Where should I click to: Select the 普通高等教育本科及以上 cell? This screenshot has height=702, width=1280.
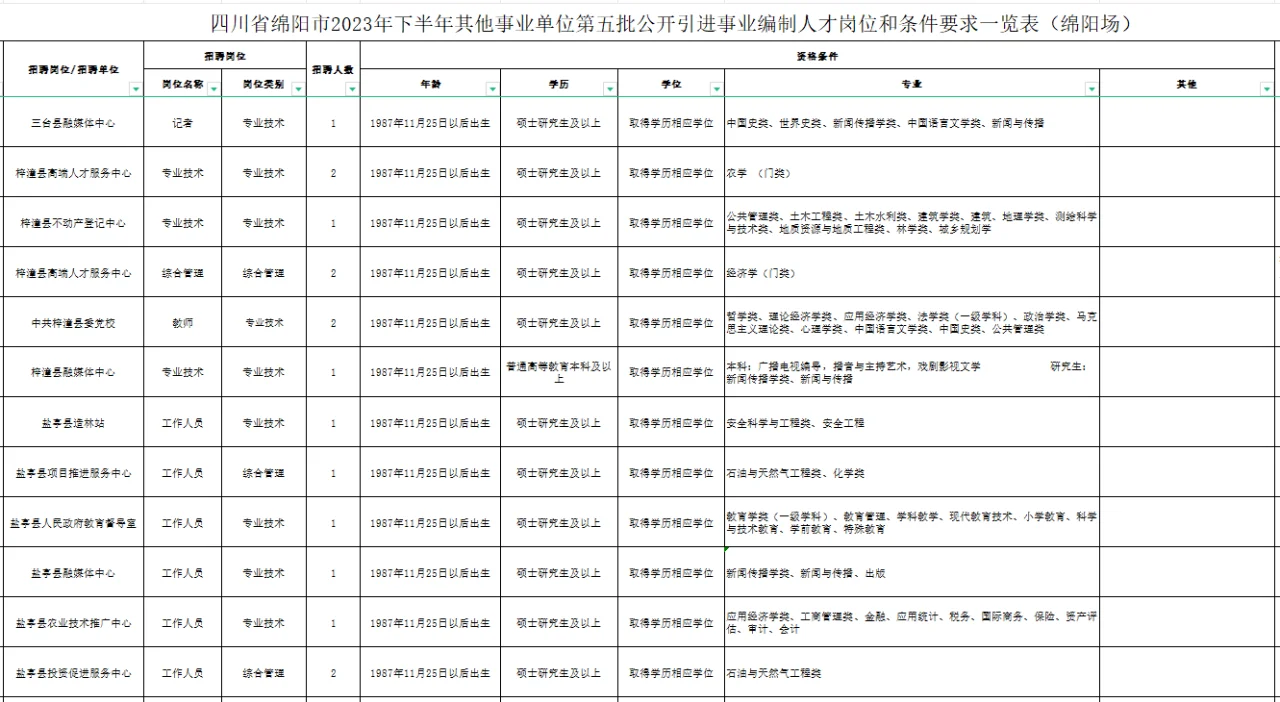[559, 372]
